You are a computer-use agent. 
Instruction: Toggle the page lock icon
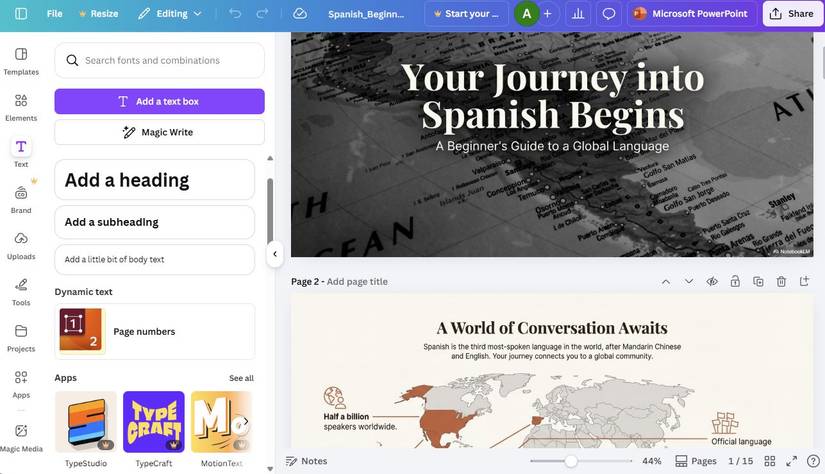[735, 282]
